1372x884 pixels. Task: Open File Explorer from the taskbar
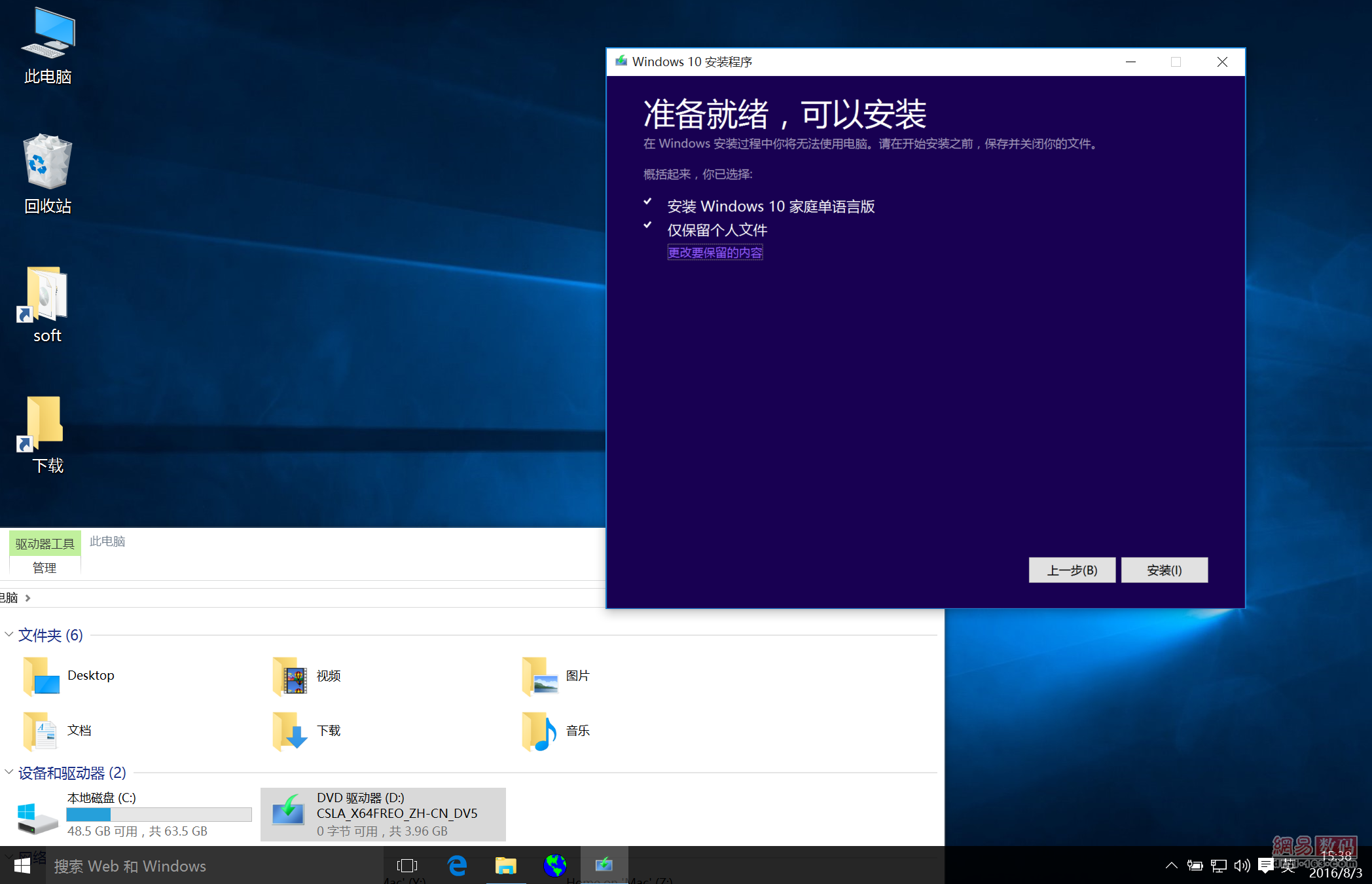(x=506, y=866)
